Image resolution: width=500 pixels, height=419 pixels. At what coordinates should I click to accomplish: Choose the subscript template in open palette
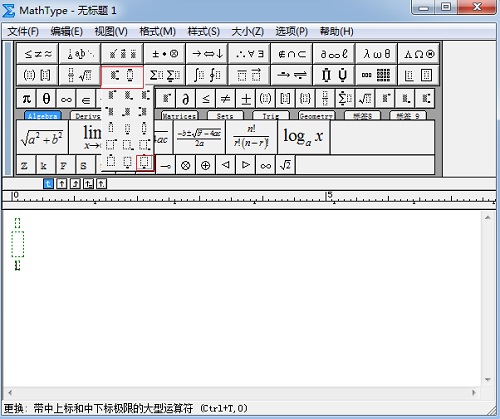(128, 95)
